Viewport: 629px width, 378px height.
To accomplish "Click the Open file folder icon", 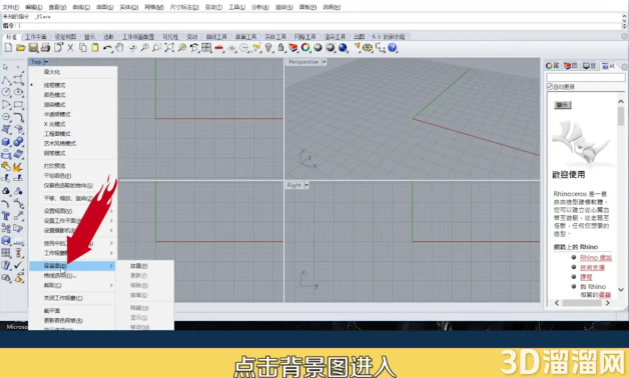I will click(20, 48).
